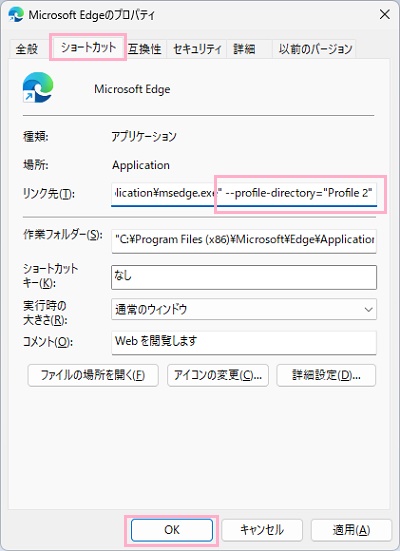400x551 pixels.
Task: Click the ファイルの場所を開く button
Action: [93, 375]
